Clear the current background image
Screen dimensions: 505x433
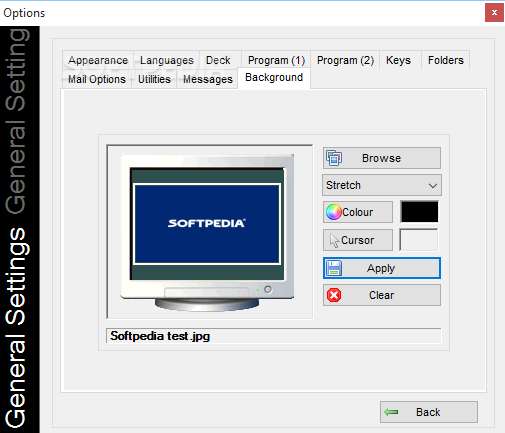tap(382, 295)
